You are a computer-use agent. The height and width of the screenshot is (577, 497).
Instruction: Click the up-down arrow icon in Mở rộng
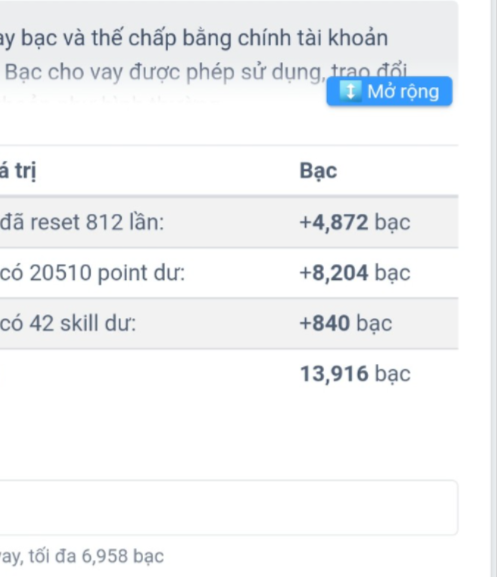pos(350,91)
